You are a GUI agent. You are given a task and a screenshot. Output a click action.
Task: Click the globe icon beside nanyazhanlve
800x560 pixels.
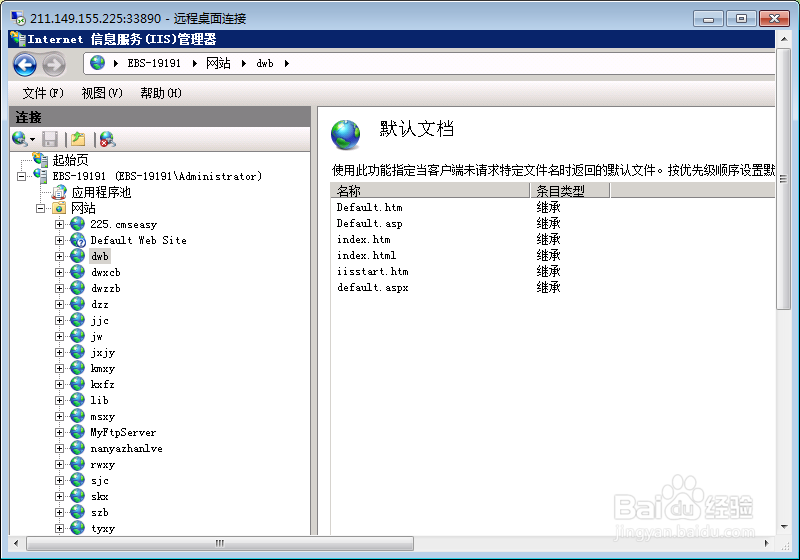click(78, 448)
